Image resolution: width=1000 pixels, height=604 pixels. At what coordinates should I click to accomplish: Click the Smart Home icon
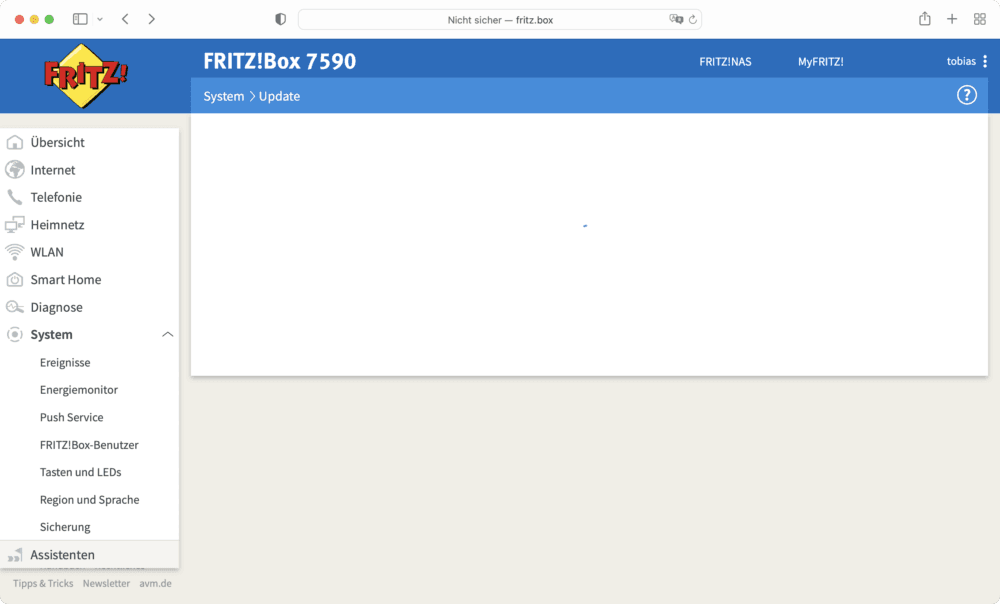[15, 279]
